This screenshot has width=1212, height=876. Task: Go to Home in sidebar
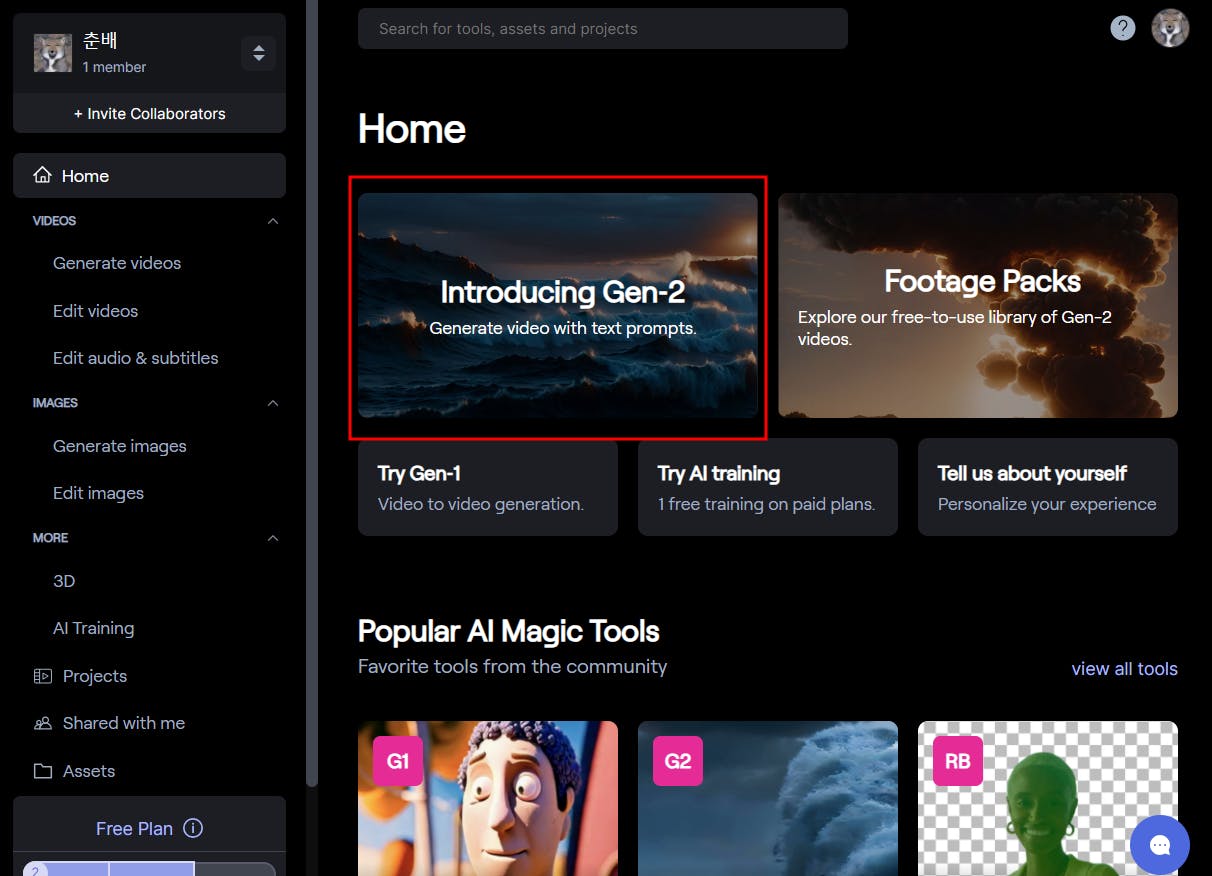[149, 175]
